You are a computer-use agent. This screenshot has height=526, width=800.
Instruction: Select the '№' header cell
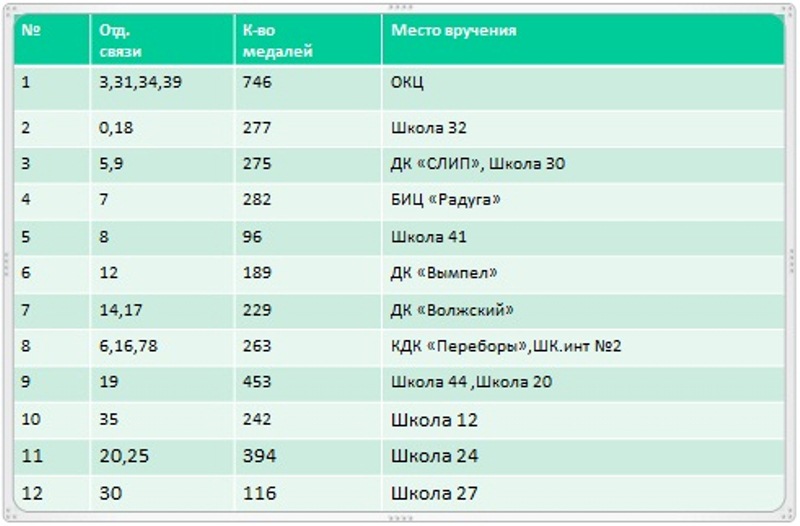(52, 39)
